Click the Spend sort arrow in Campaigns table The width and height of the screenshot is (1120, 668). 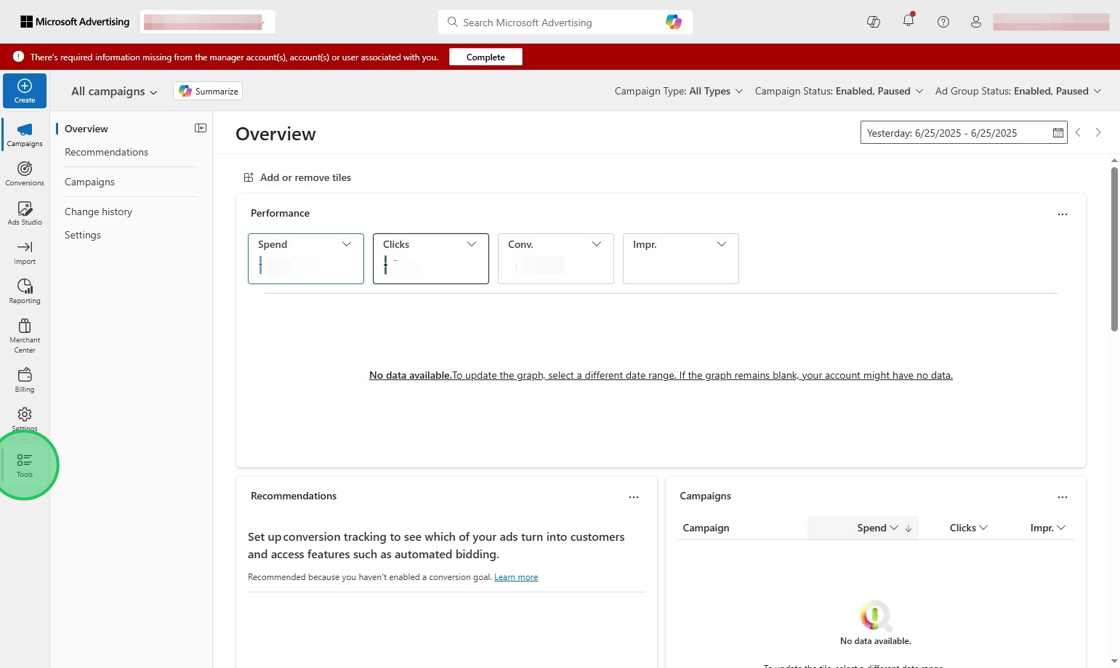909,529
